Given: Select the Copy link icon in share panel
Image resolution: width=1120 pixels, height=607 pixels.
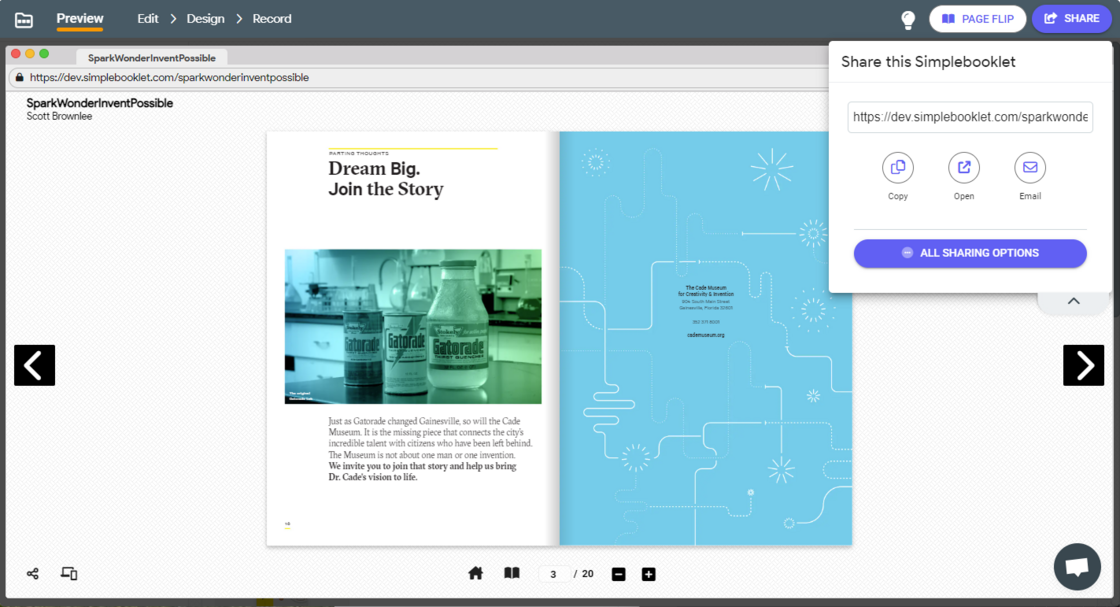Looking at the screenshot, I should [897, 168].
